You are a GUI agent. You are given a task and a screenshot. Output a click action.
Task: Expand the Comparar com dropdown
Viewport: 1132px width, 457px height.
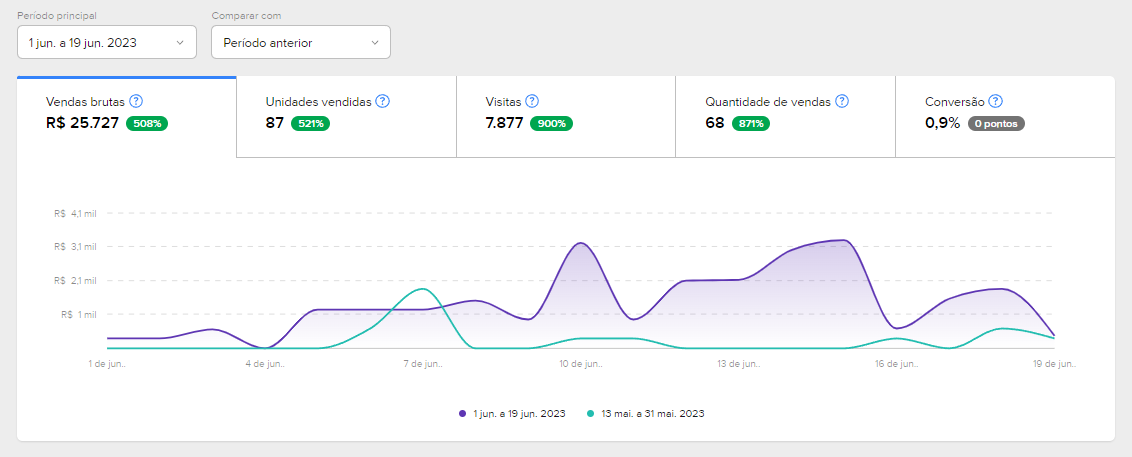300,42
